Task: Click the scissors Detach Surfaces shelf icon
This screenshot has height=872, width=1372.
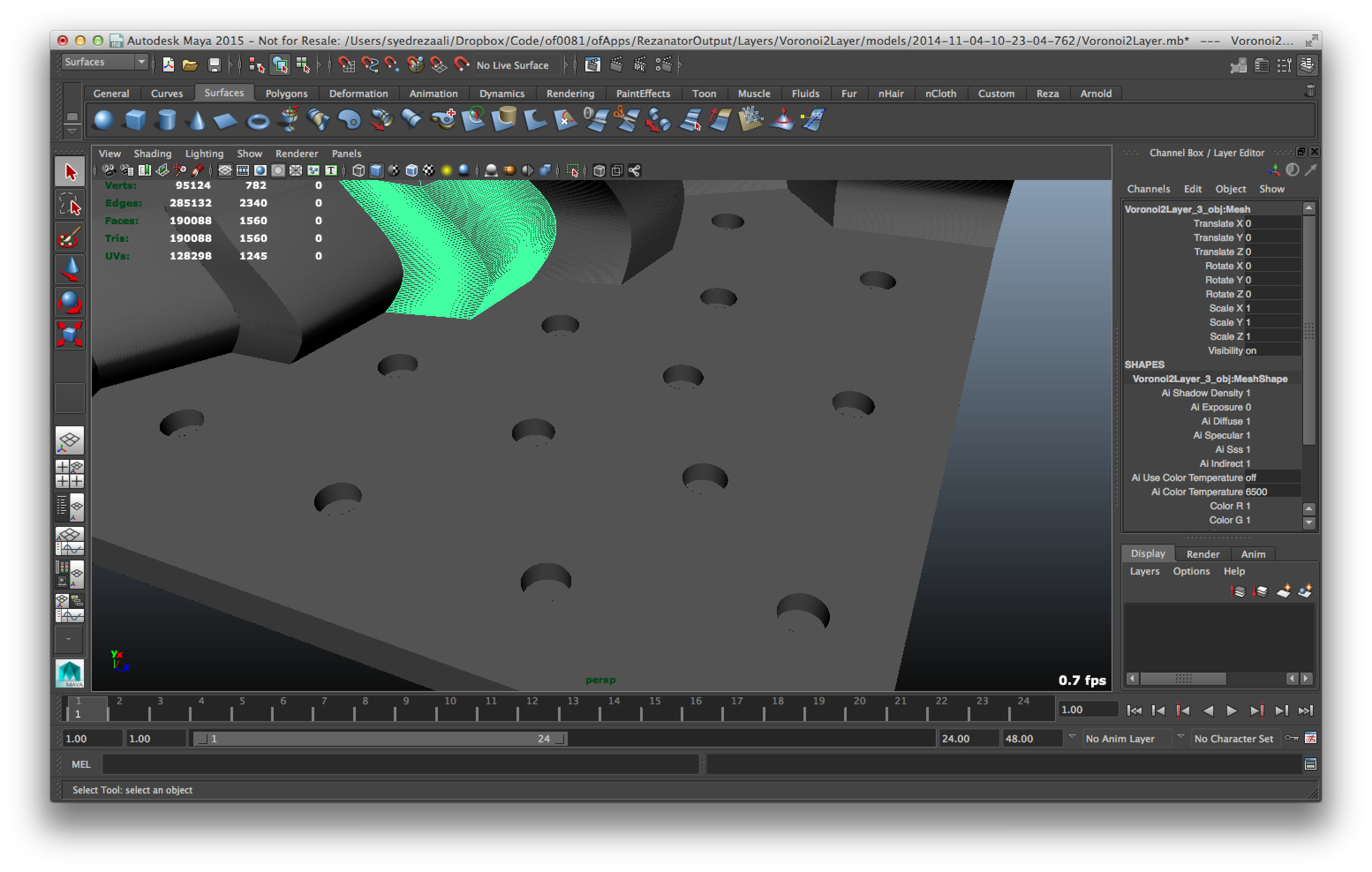Action: (x=627, y=120)
